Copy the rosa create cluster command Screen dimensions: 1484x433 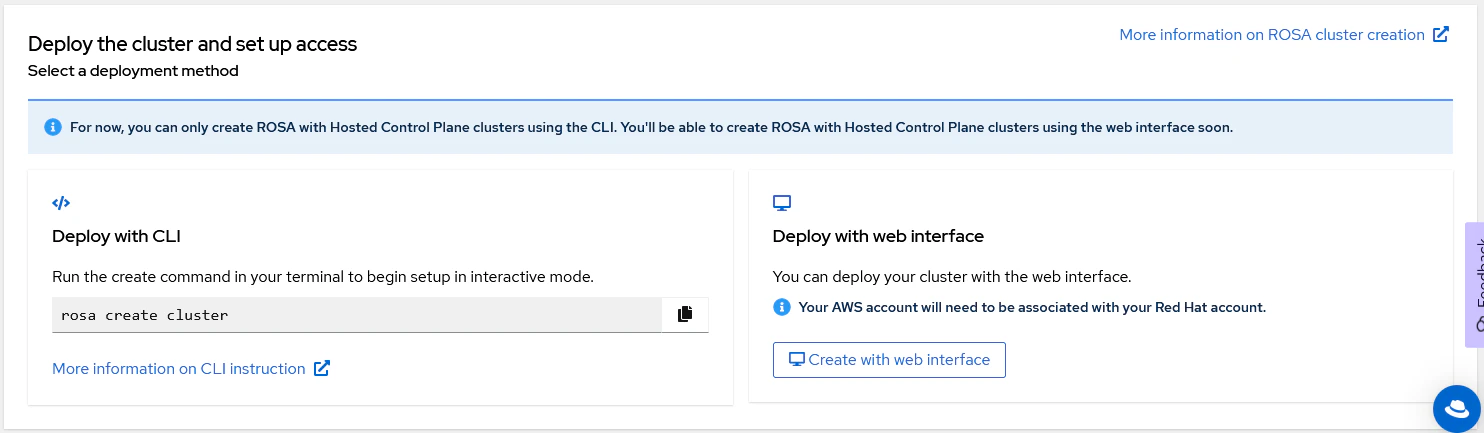[685, 314]
